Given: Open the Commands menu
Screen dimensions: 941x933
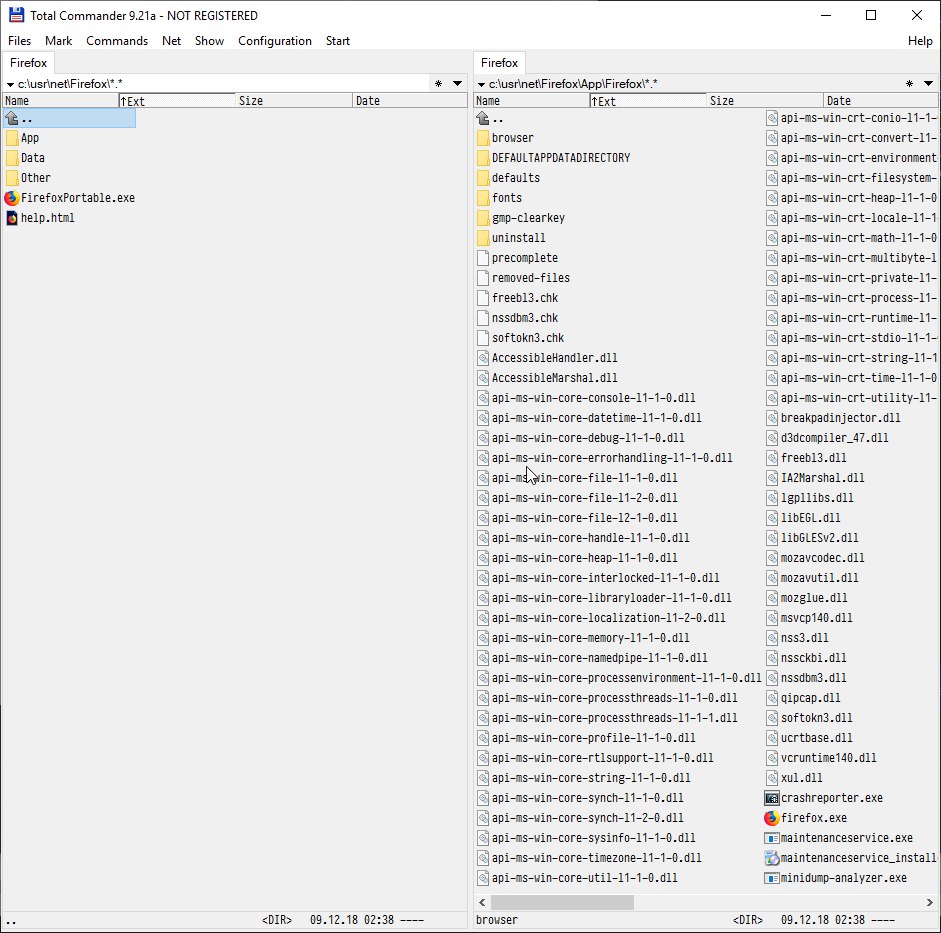Looking at the screenshot, I should [117, 41].
